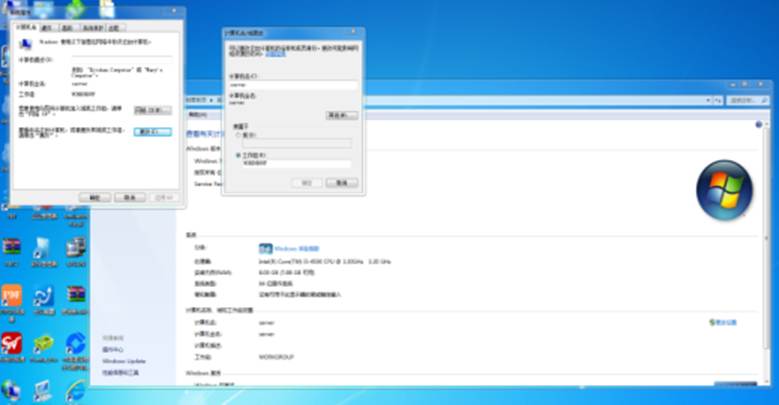Click the Computer name text field
Screen dimensions: 779x405
click(292, 85)
